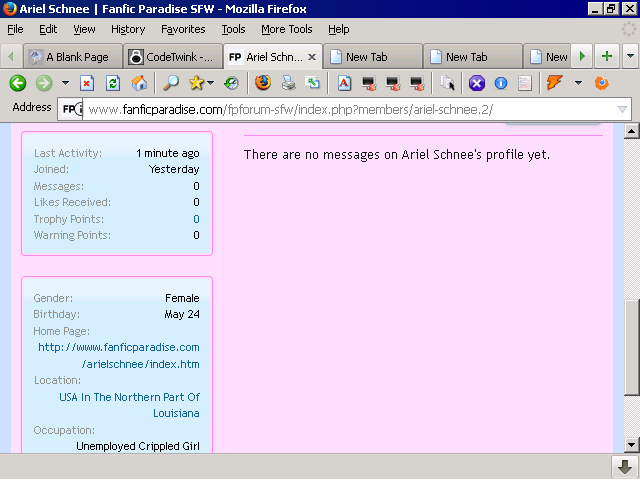The height and width of the screenshot is (480, 640).
Task: Open the fanficparadise.com home page link
Action: 119,356
